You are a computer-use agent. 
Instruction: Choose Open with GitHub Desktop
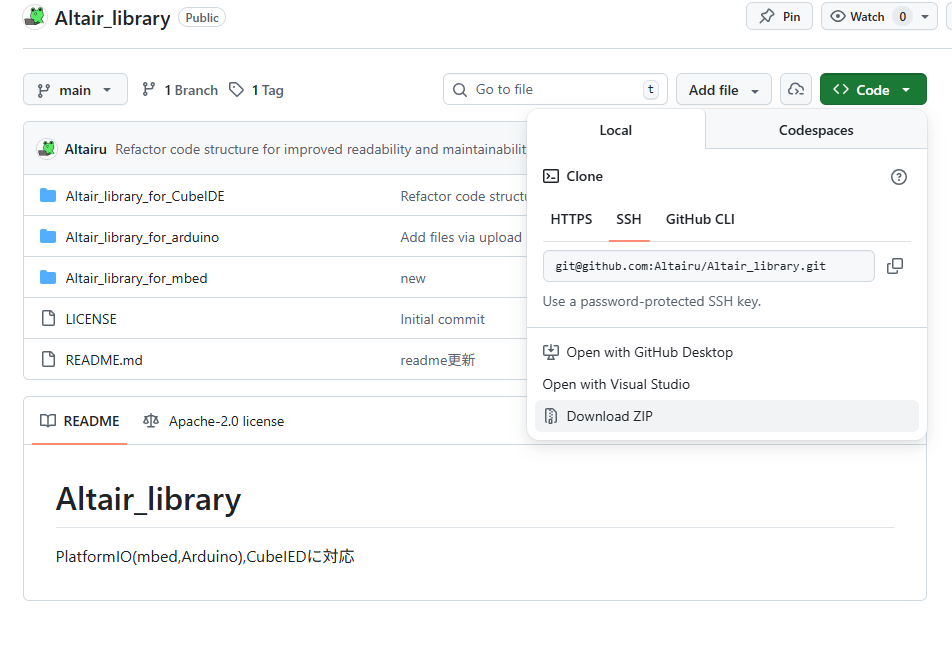pos(649,352)
